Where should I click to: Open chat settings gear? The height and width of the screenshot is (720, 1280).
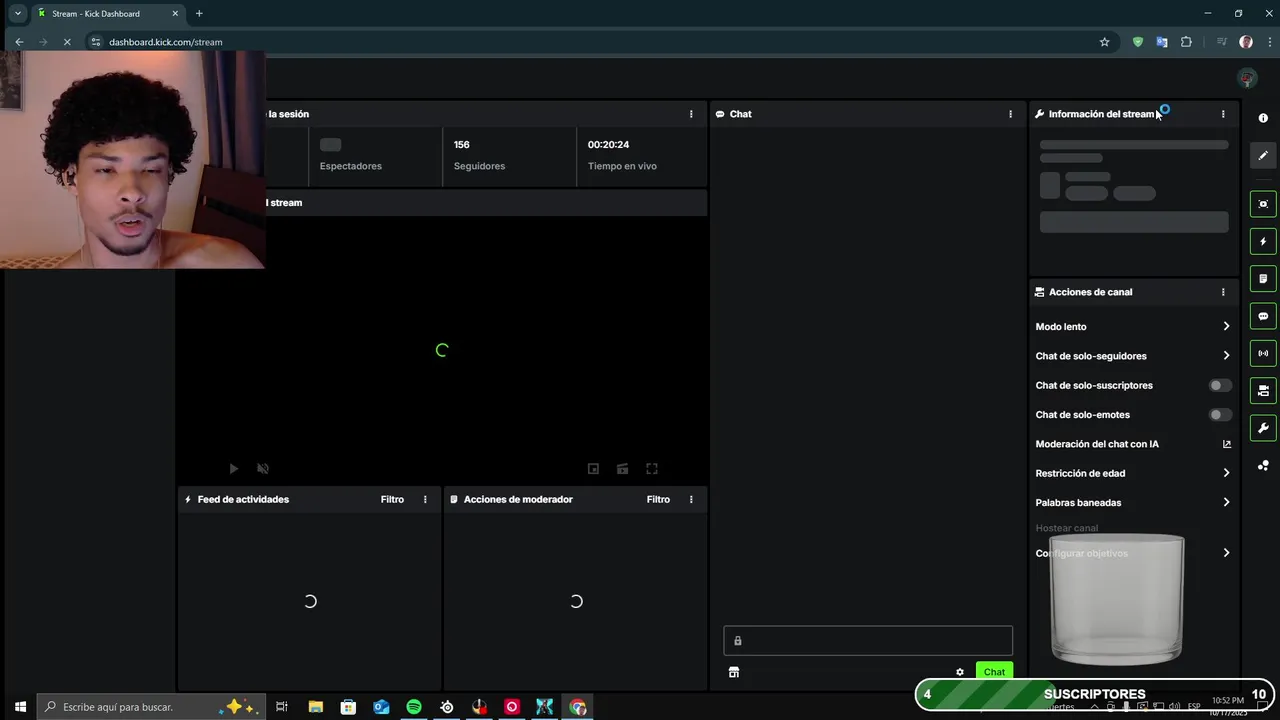click(x=960, y=672)
